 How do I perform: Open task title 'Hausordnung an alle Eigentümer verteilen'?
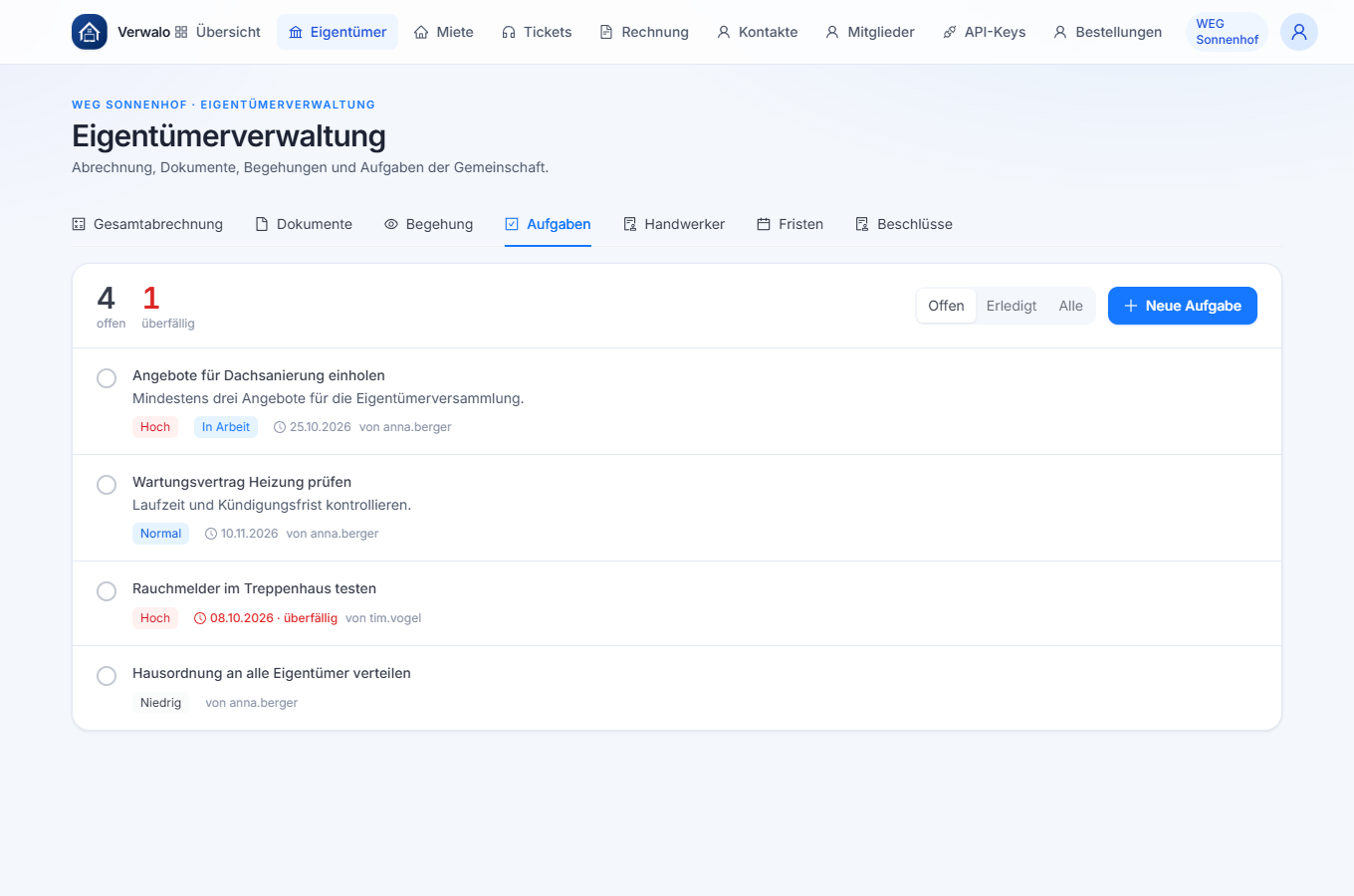point(272,673)
